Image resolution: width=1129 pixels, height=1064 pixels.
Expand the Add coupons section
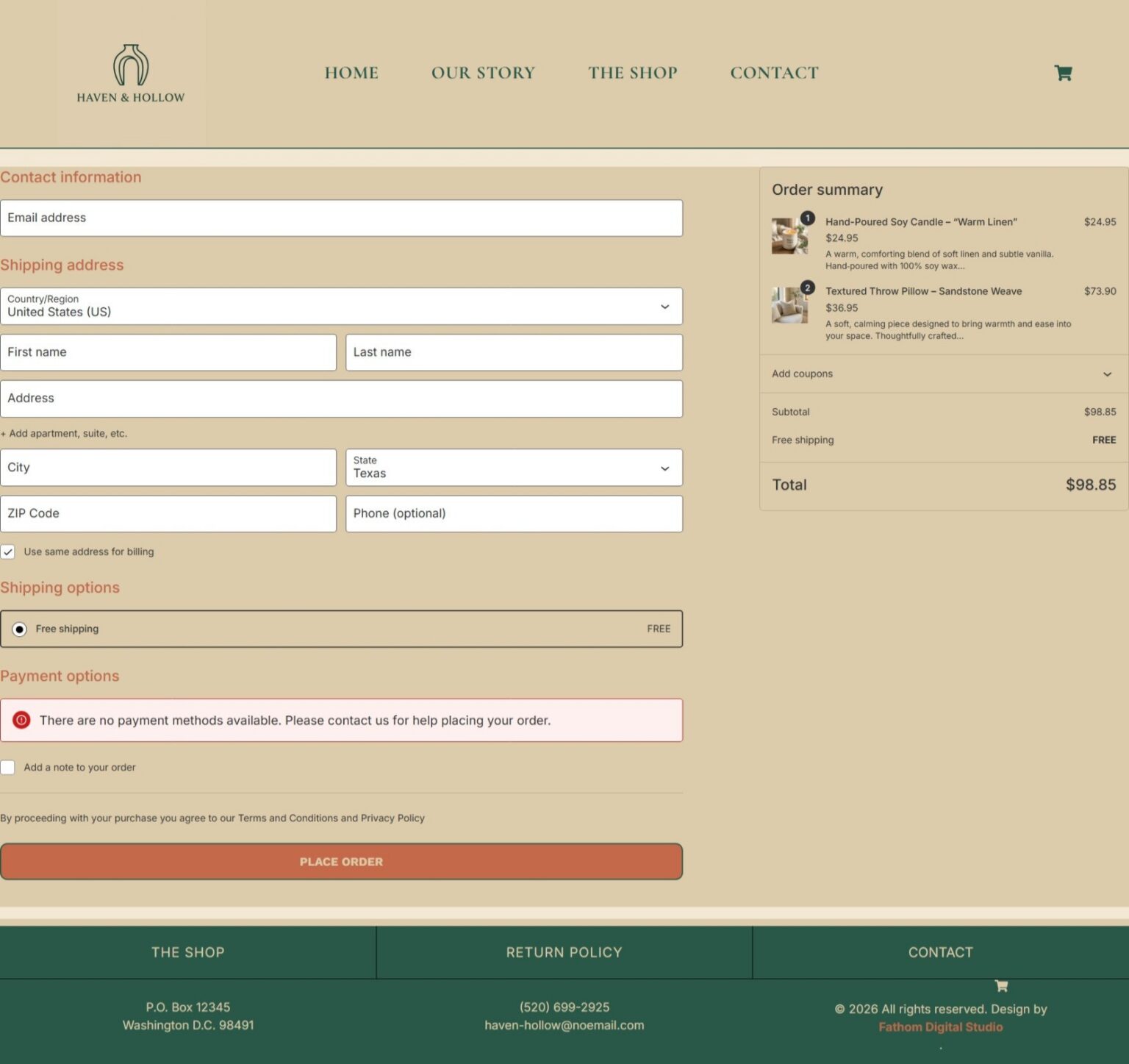tap(944, 374)
